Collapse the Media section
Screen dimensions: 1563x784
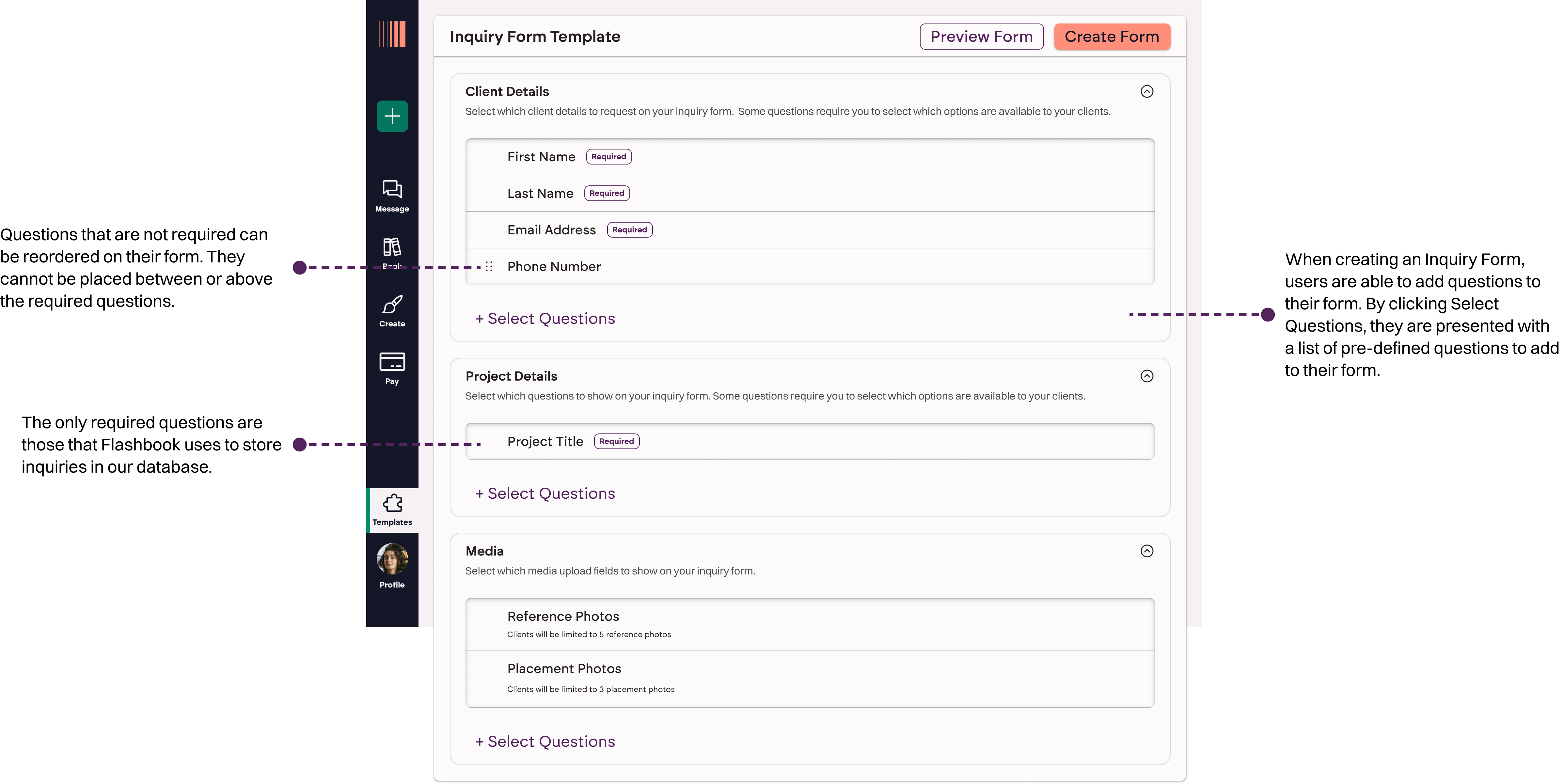point(1146,551)
